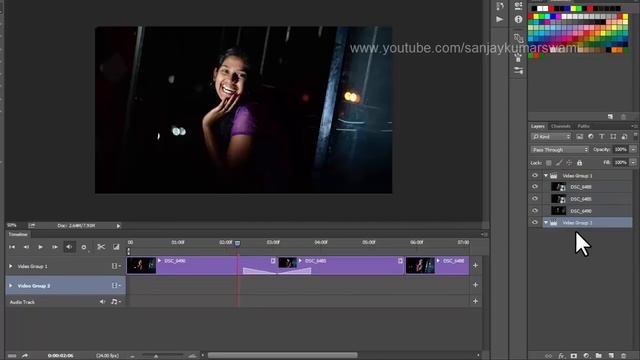The width and height of the screenshot is (640, 360).
Task: Hide DSC_0488 layer in Layers panel
Action: (x=535, y=187)
